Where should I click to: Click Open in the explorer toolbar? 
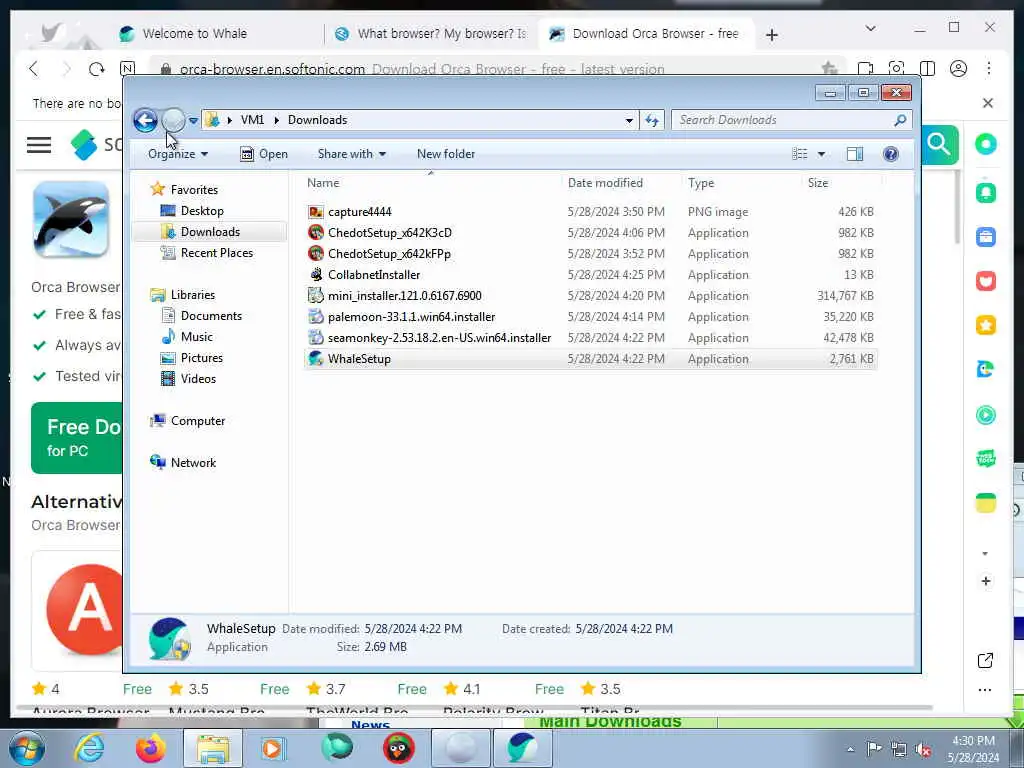[x=264, y=154]
